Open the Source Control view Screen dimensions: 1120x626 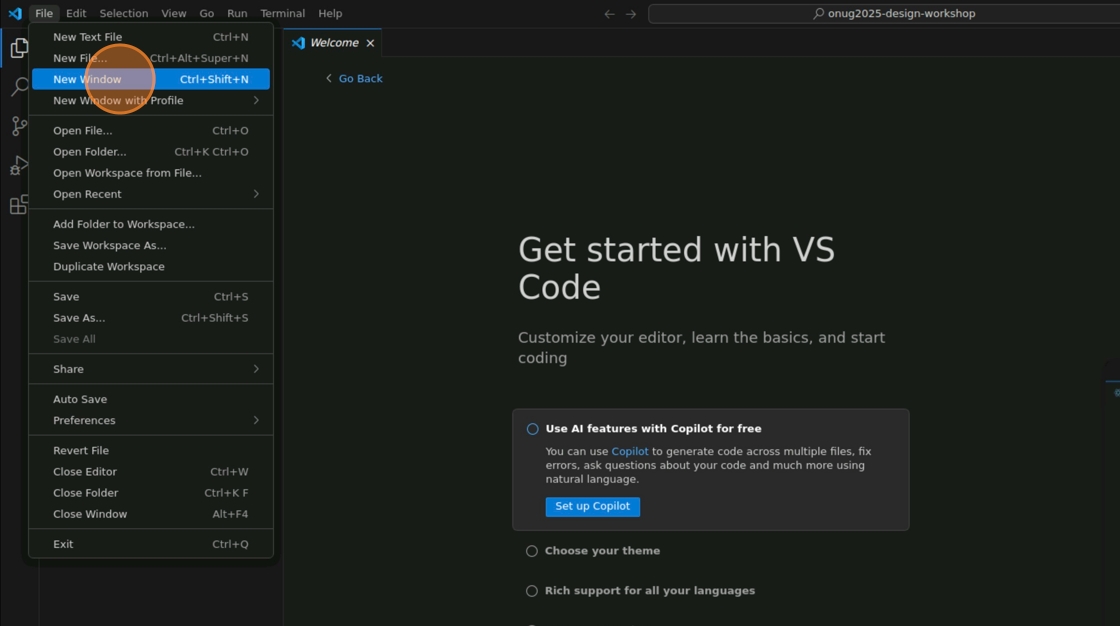[19, 126]
